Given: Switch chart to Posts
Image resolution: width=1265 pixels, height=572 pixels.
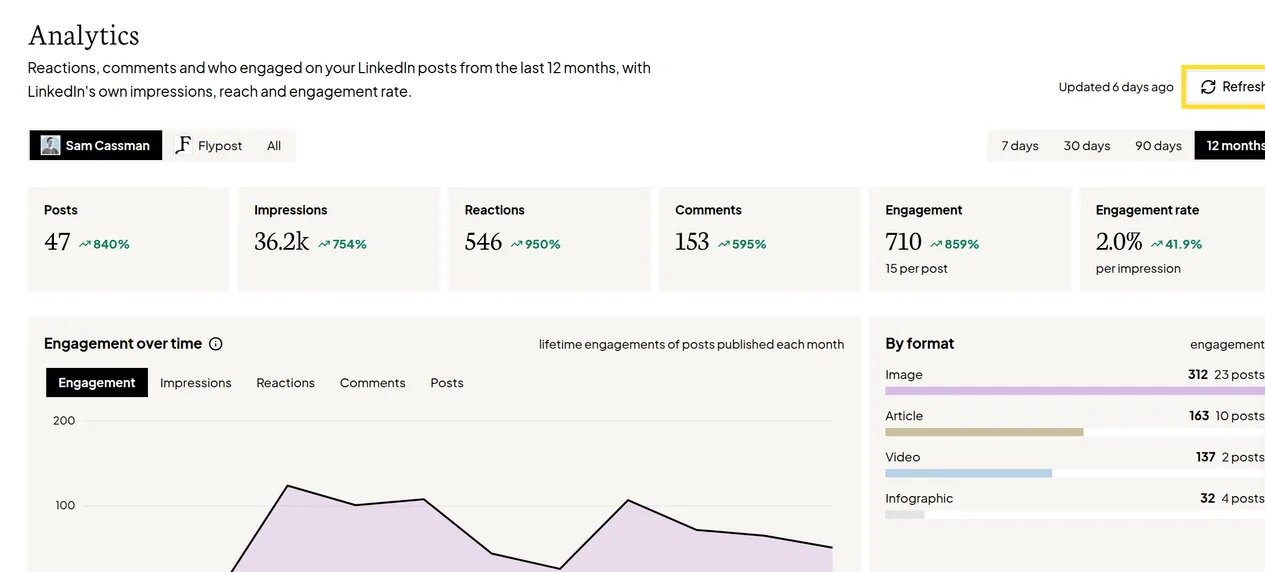Looking at the screenshot, I should click(447, 383).
